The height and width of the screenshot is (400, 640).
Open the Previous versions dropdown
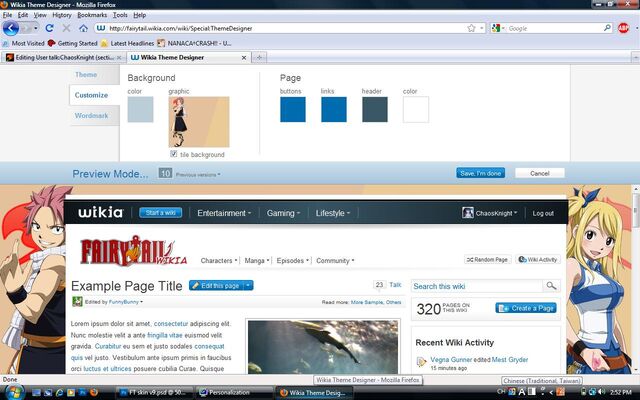[198, 175]
